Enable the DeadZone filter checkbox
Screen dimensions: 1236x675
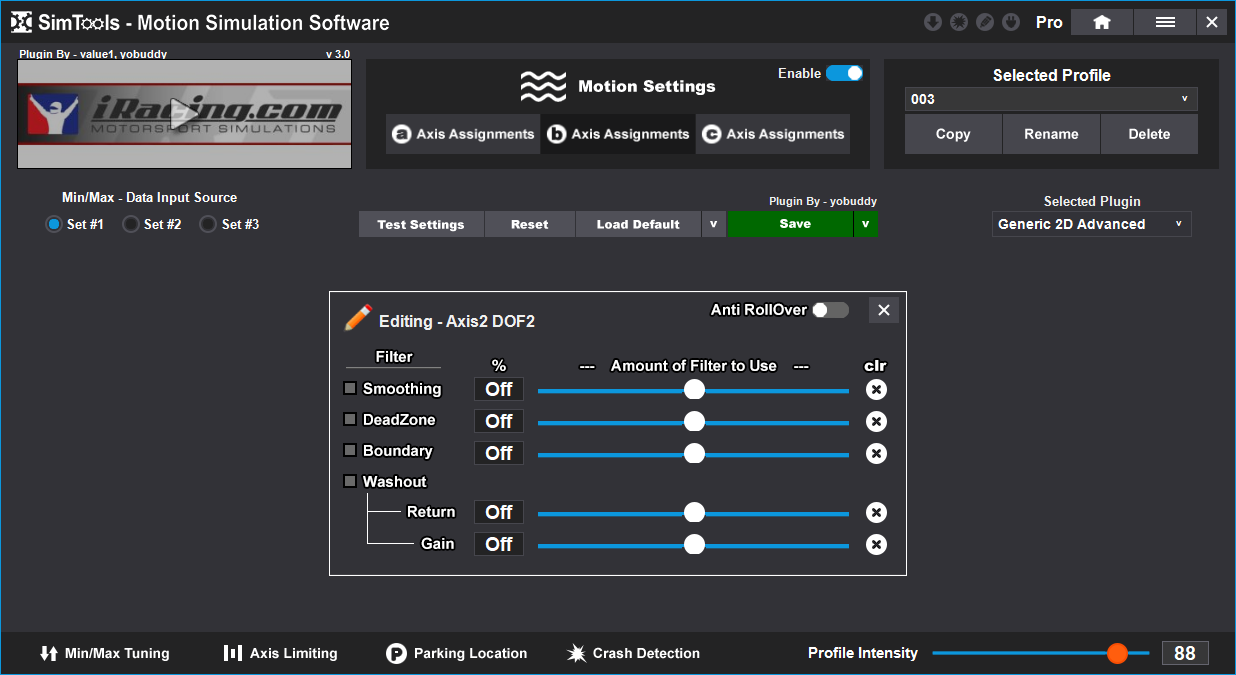(350, 419)
